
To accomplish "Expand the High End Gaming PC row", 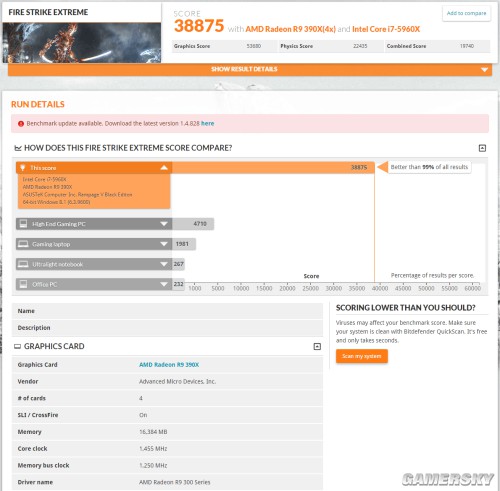I will (164, 224).
